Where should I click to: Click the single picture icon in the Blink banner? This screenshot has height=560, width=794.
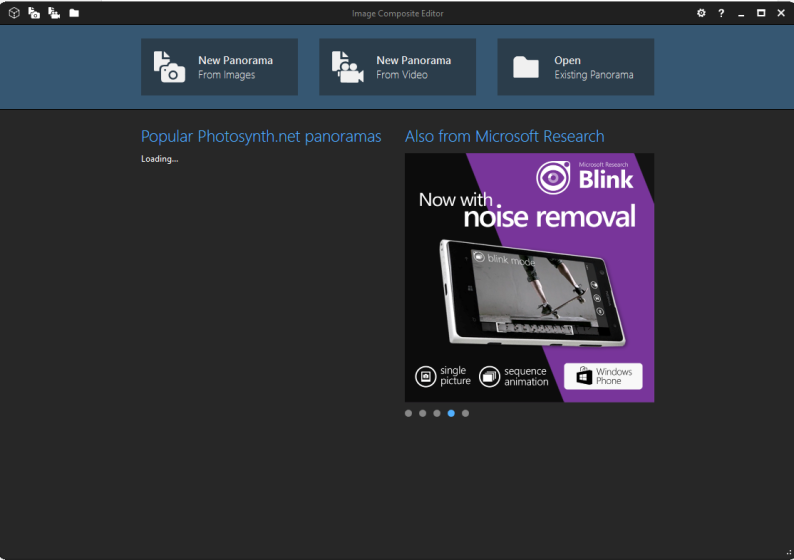(425, 376)
